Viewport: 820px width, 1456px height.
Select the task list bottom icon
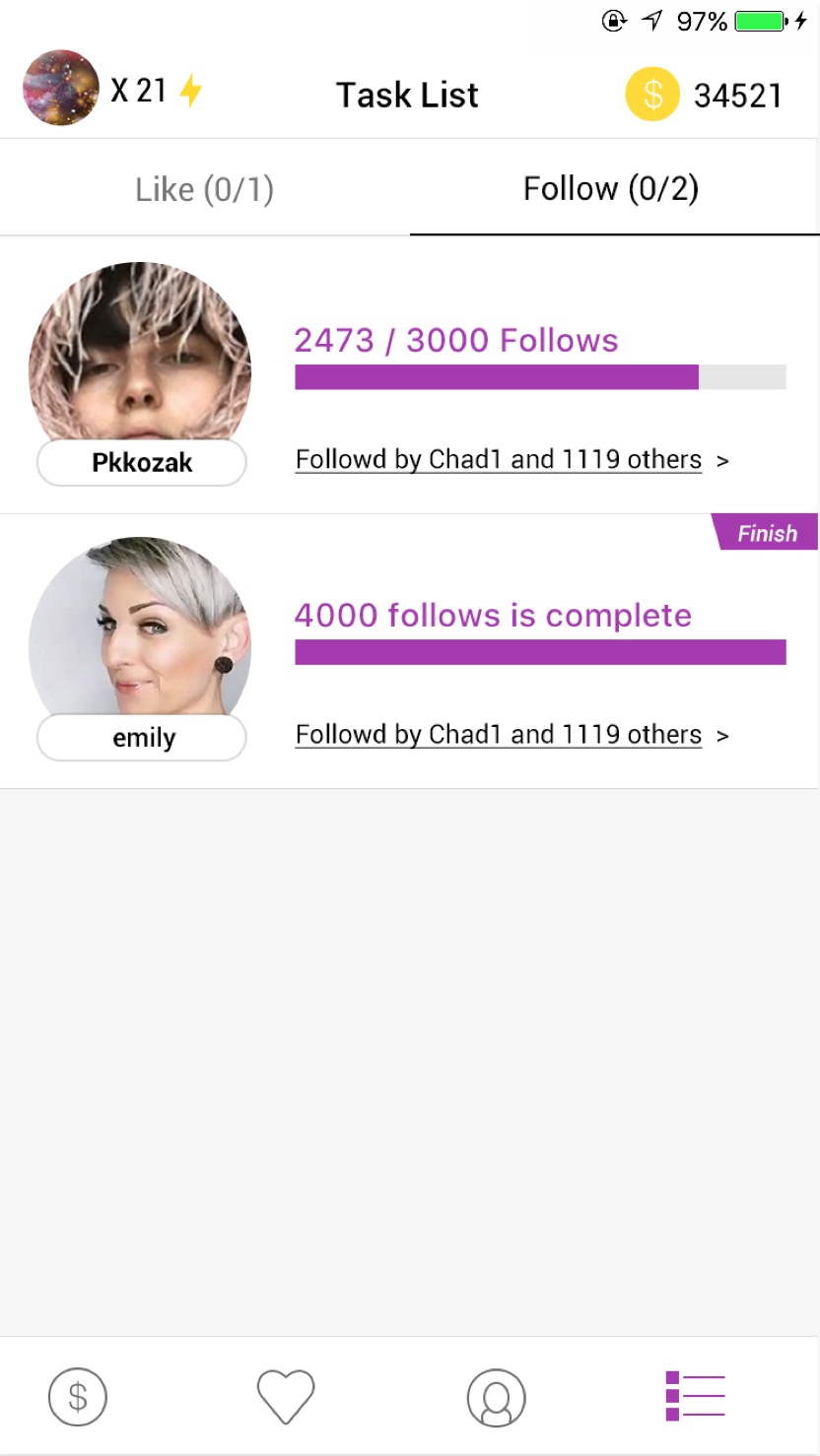[695, 1396]
